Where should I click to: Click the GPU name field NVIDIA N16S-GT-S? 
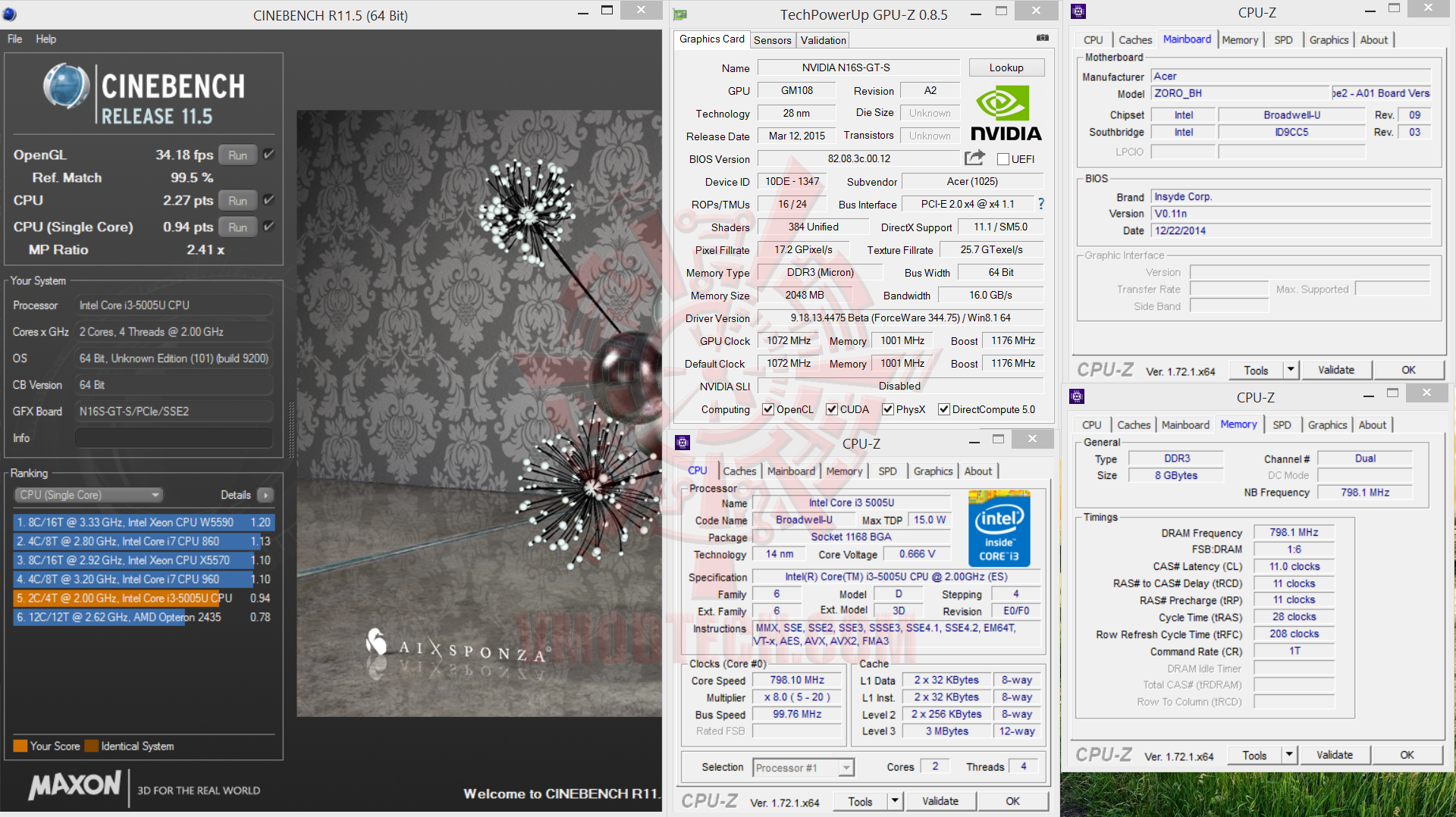pos(858,67)
